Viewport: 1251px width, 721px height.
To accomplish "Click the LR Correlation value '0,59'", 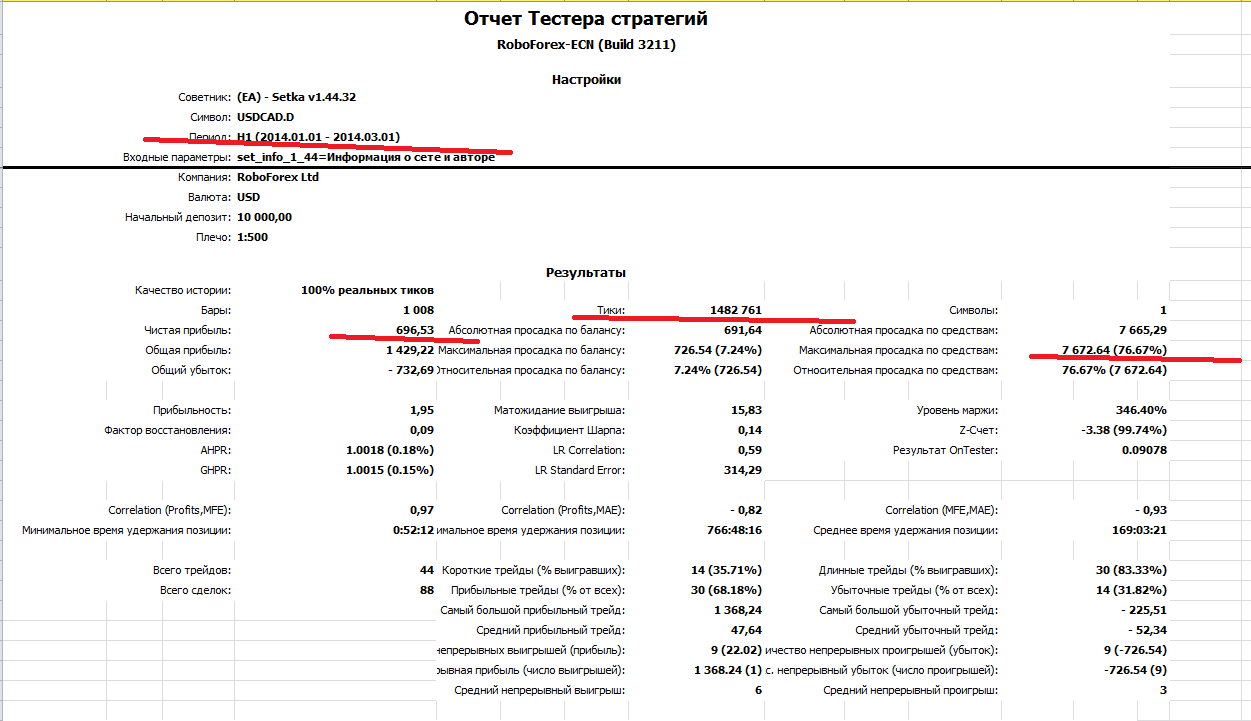I will 751,450.
